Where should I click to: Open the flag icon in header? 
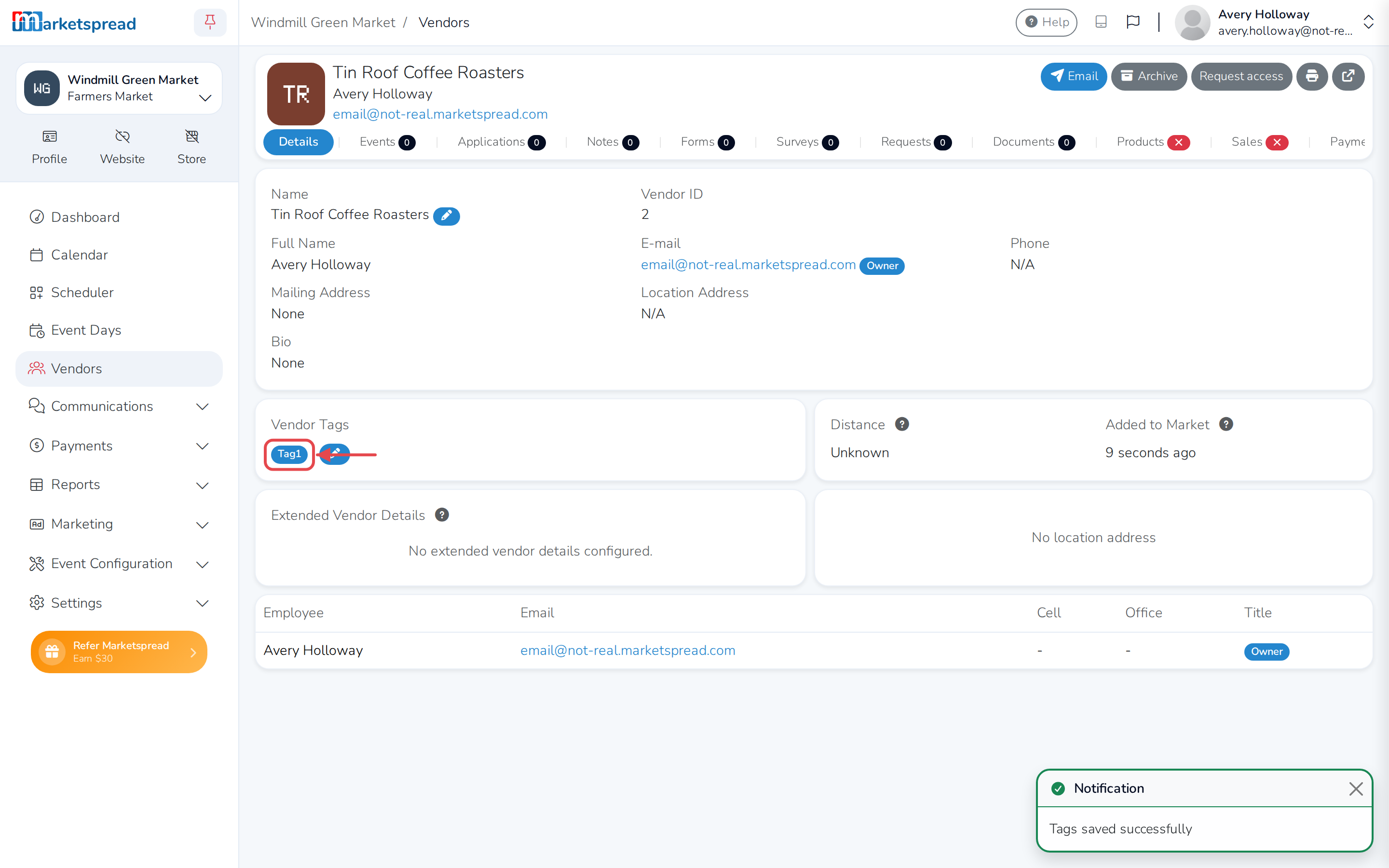(1133, 22)
